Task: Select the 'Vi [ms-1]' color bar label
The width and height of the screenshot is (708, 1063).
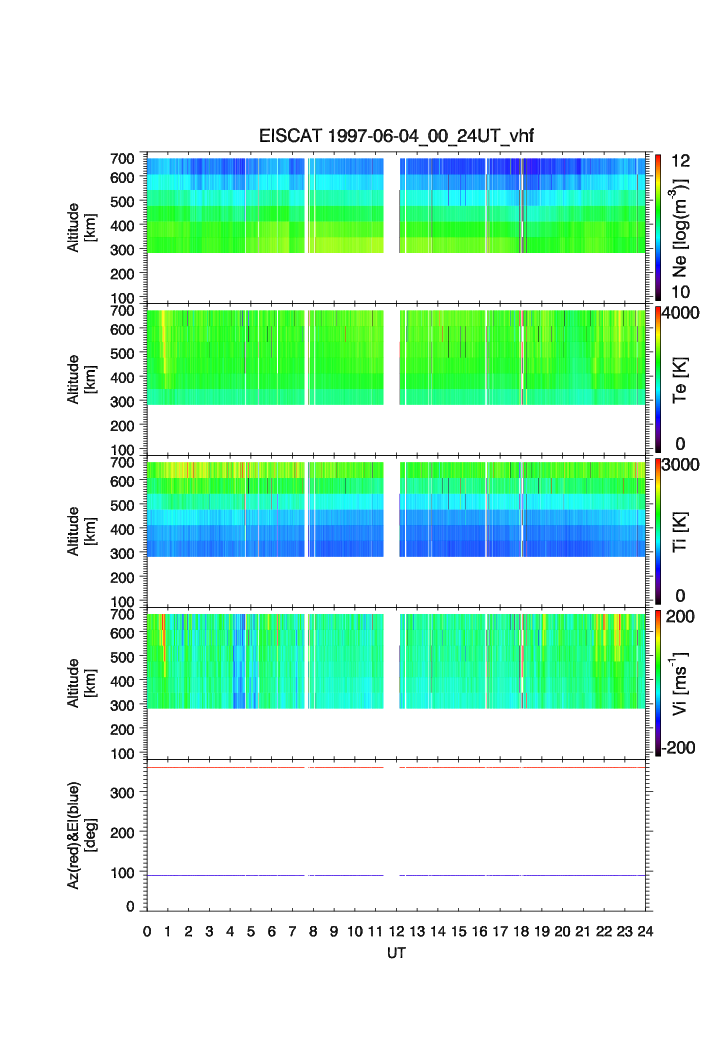Action: [x=680, y=683]
